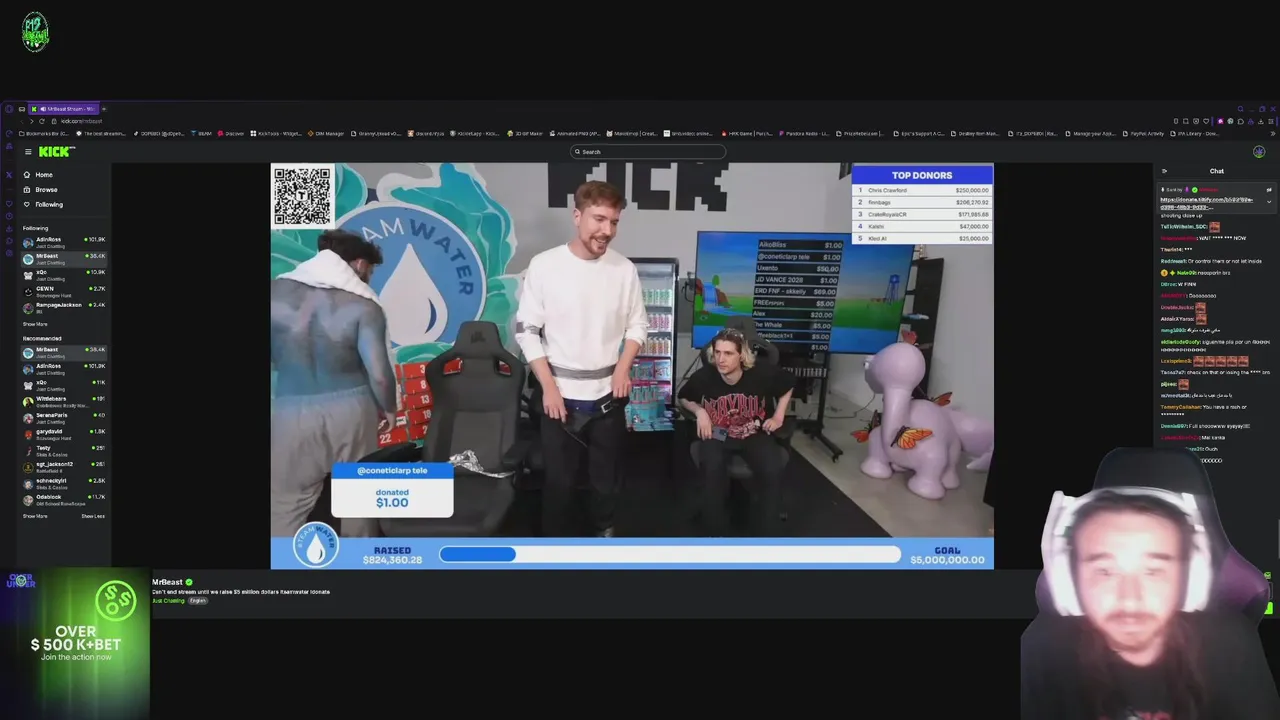The width and height of the screenshot is (1280, 720).
Task: Open a new browser tab
Action: pos(104,109)
